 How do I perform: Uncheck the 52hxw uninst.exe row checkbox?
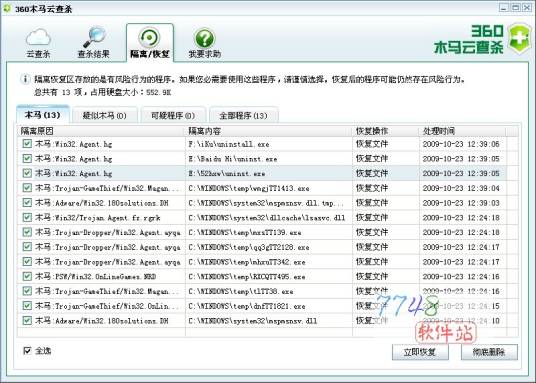pos(27,173)
